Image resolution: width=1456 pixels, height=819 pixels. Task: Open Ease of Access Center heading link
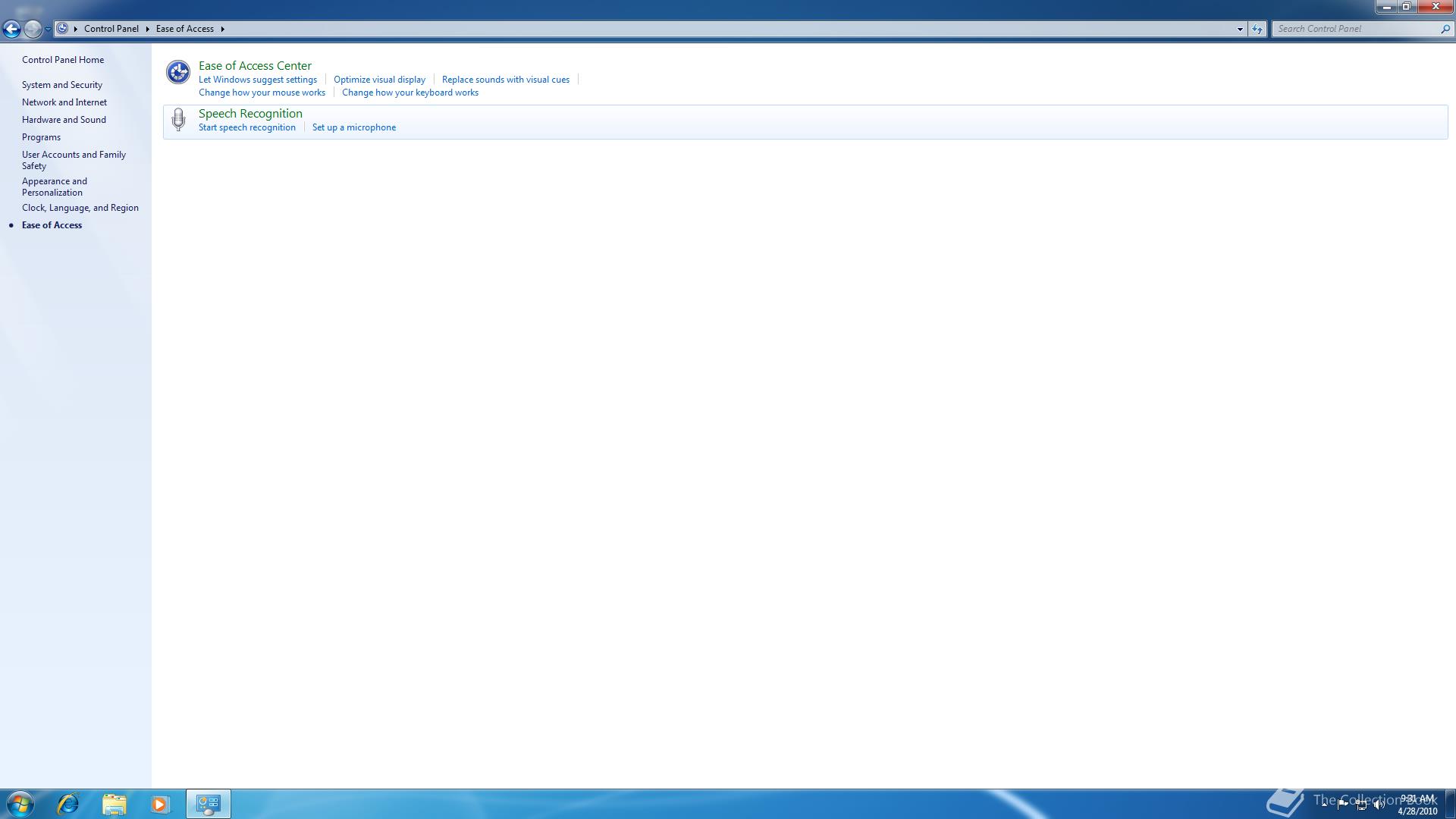[x=255, y=66]
